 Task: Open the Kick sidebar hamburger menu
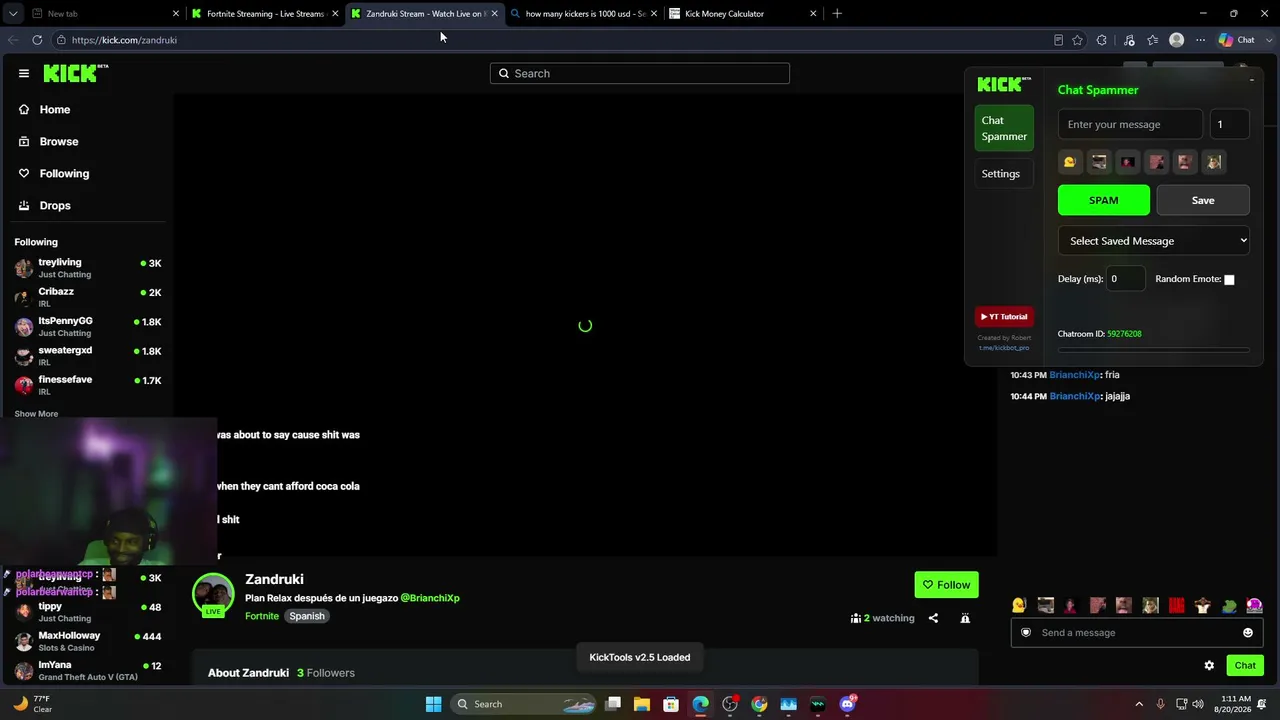click(24, 73)
